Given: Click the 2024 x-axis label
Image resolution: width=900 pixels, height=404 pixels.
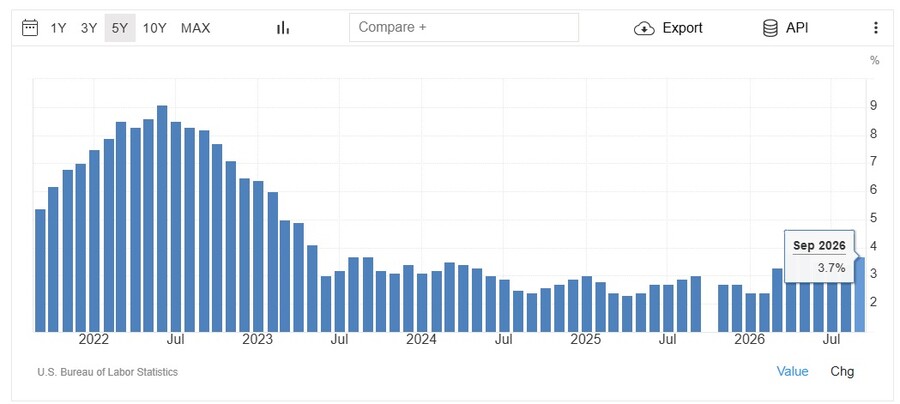Looking at the screenshot, I should 421,340.
